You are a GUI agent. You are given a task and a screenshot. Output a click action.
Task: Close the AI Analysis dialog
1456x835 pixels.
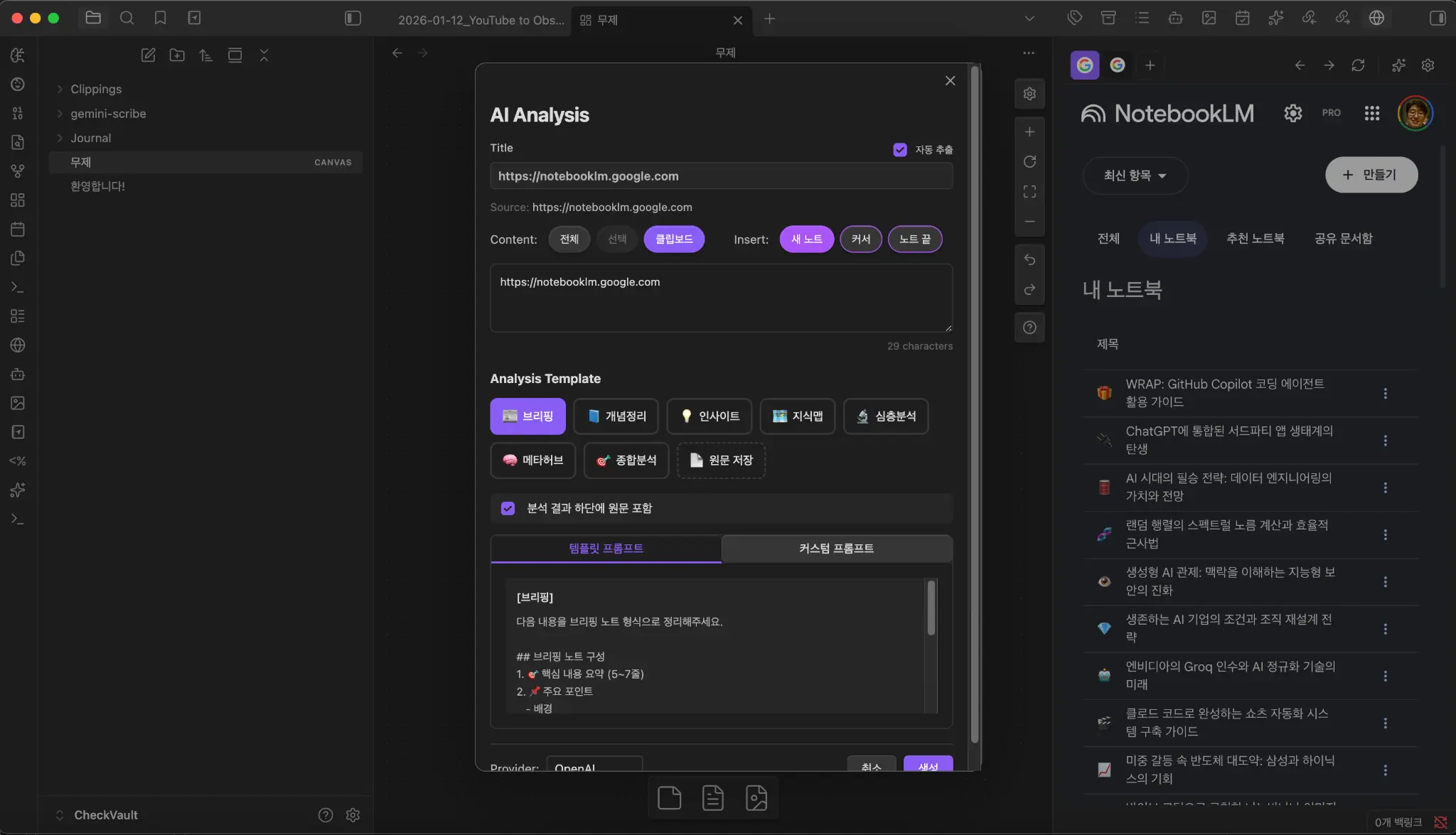pyautogui.click(x=950, y=81)
